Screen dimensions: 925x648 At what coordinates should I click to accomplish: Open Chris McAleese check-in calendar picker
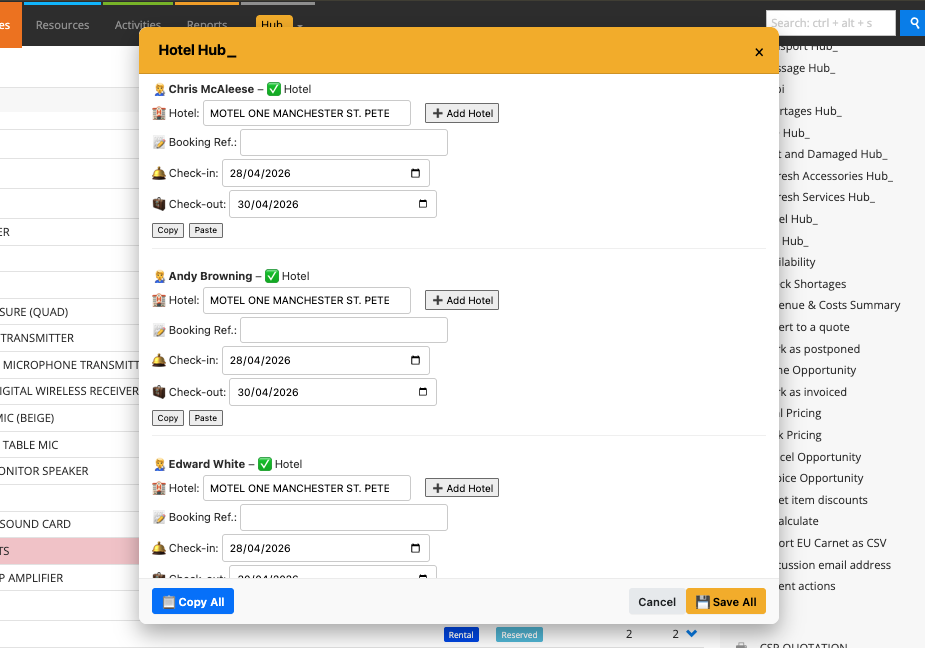click(x=415, y=173)
